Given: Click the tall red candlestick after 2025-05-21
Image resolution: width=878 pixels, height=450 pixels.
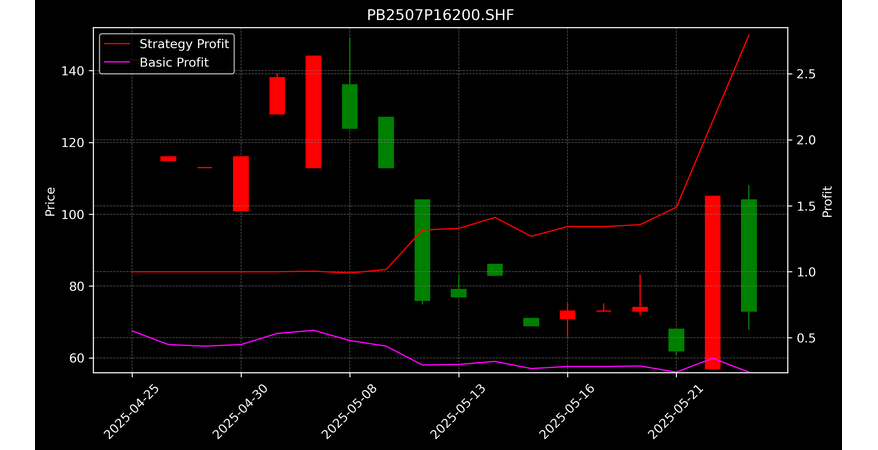Looking at the screenshot, I should pyautogui.click(x=712, y=283).
